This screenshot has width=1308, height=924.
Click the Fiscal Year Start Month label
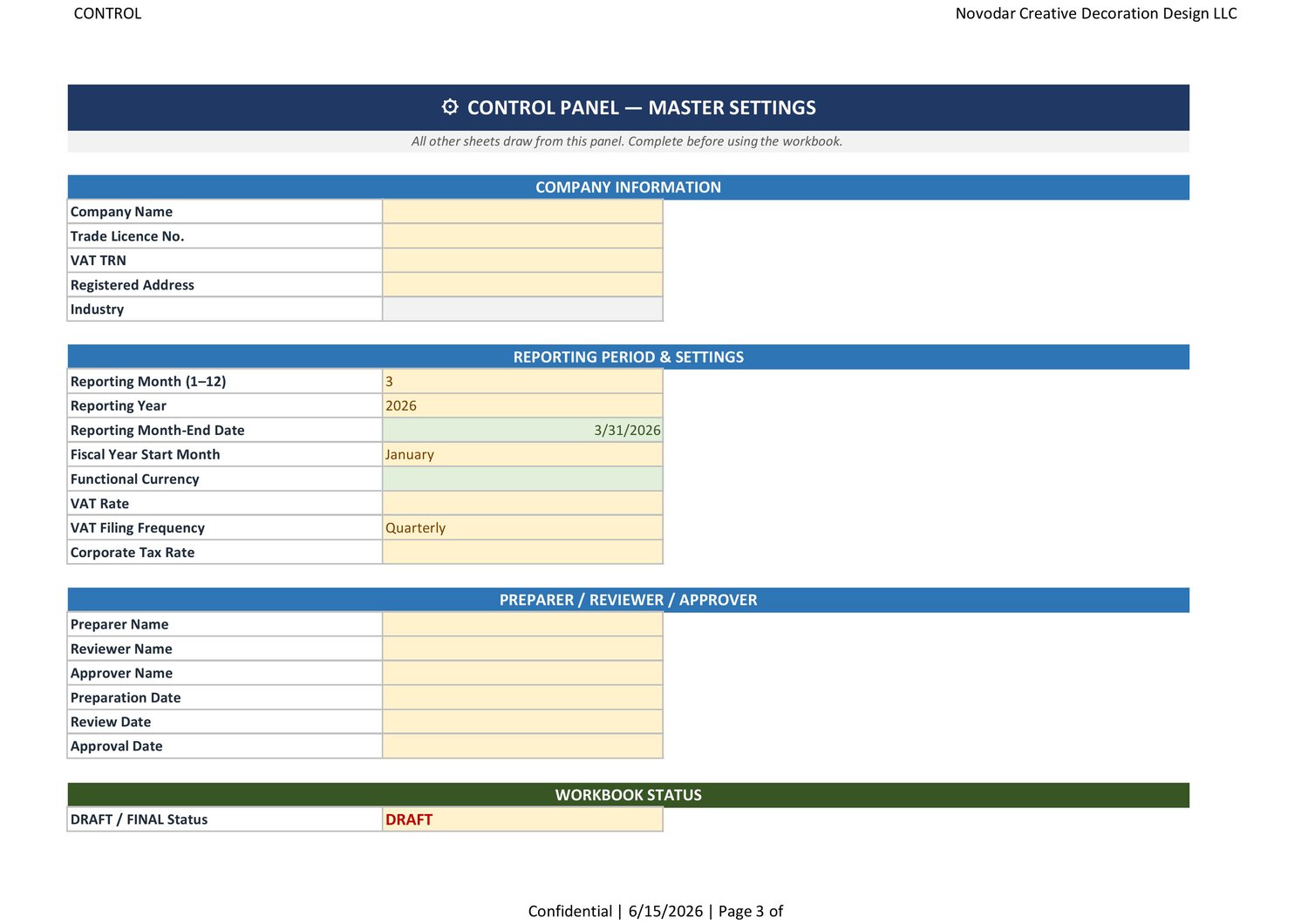pyautogui.click(x=146, y=455)
